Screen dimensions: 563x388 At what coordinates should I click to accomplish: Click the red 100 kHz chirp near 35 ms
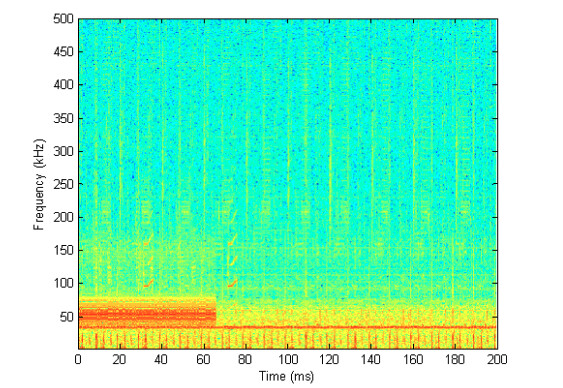click(149, 284)
